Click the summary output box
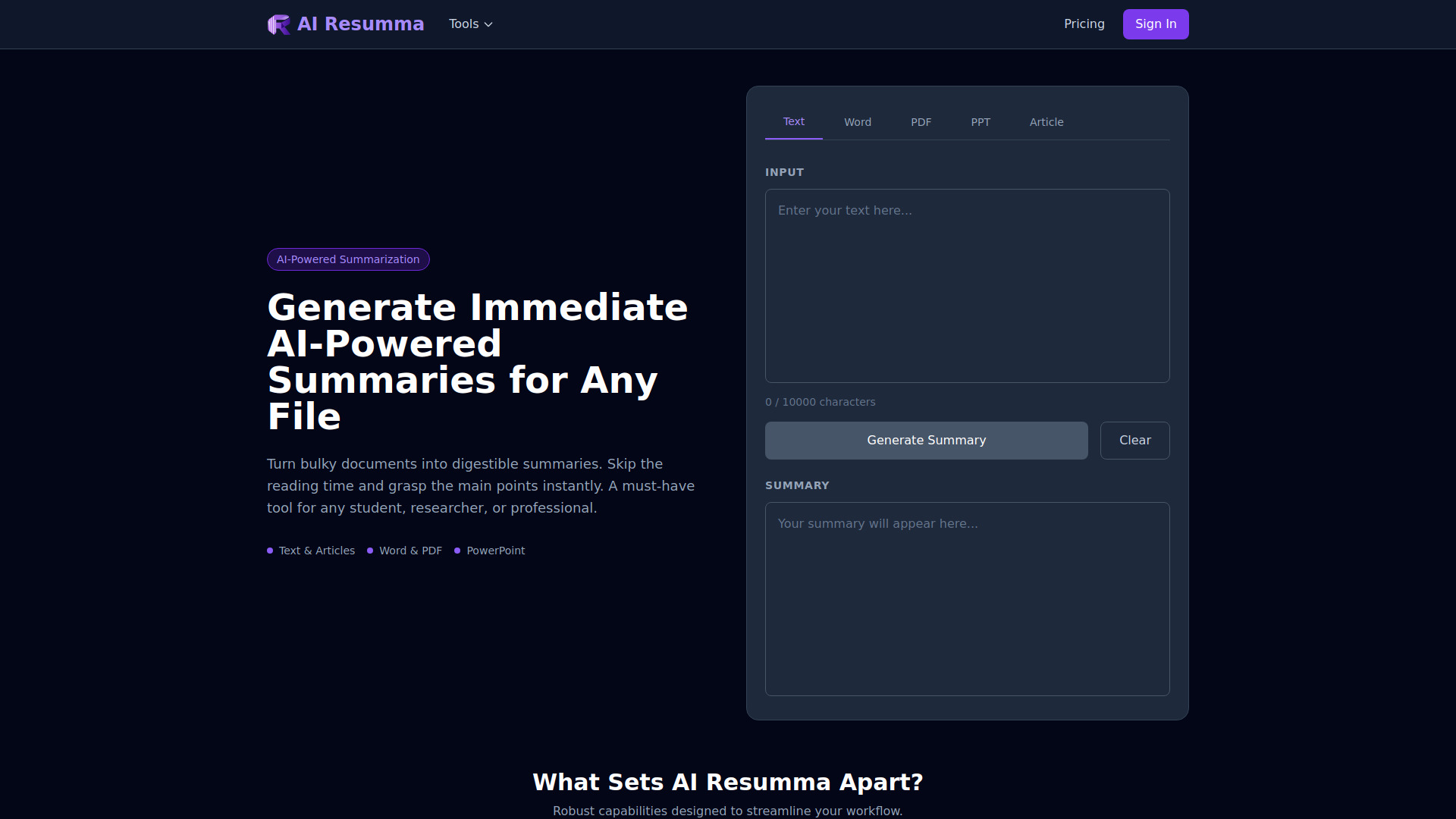Screen dimensions: 1456x819 [968, 599]
